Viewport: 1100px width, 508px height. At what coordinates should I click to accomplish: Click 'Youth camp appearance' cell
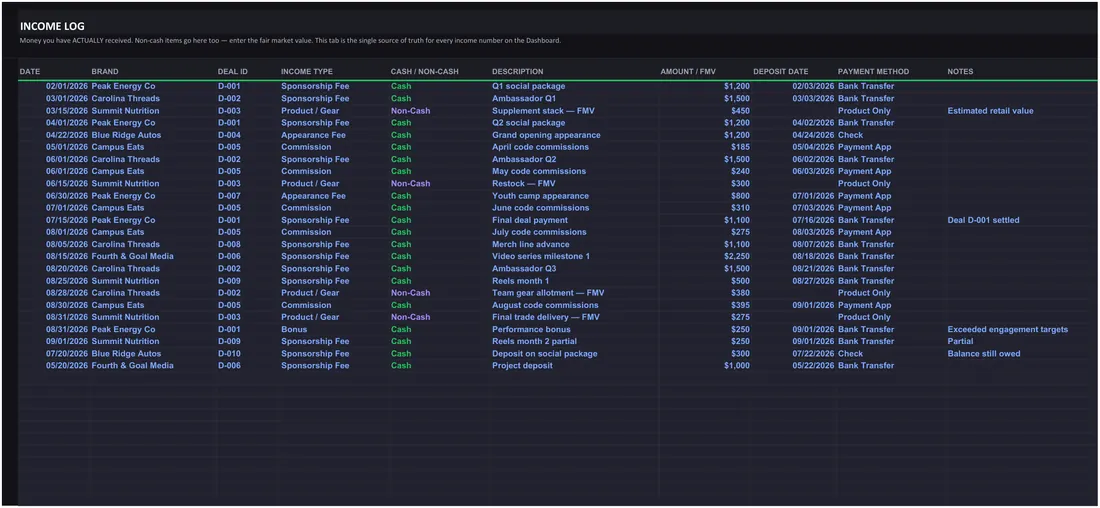[x=540, y=196]
